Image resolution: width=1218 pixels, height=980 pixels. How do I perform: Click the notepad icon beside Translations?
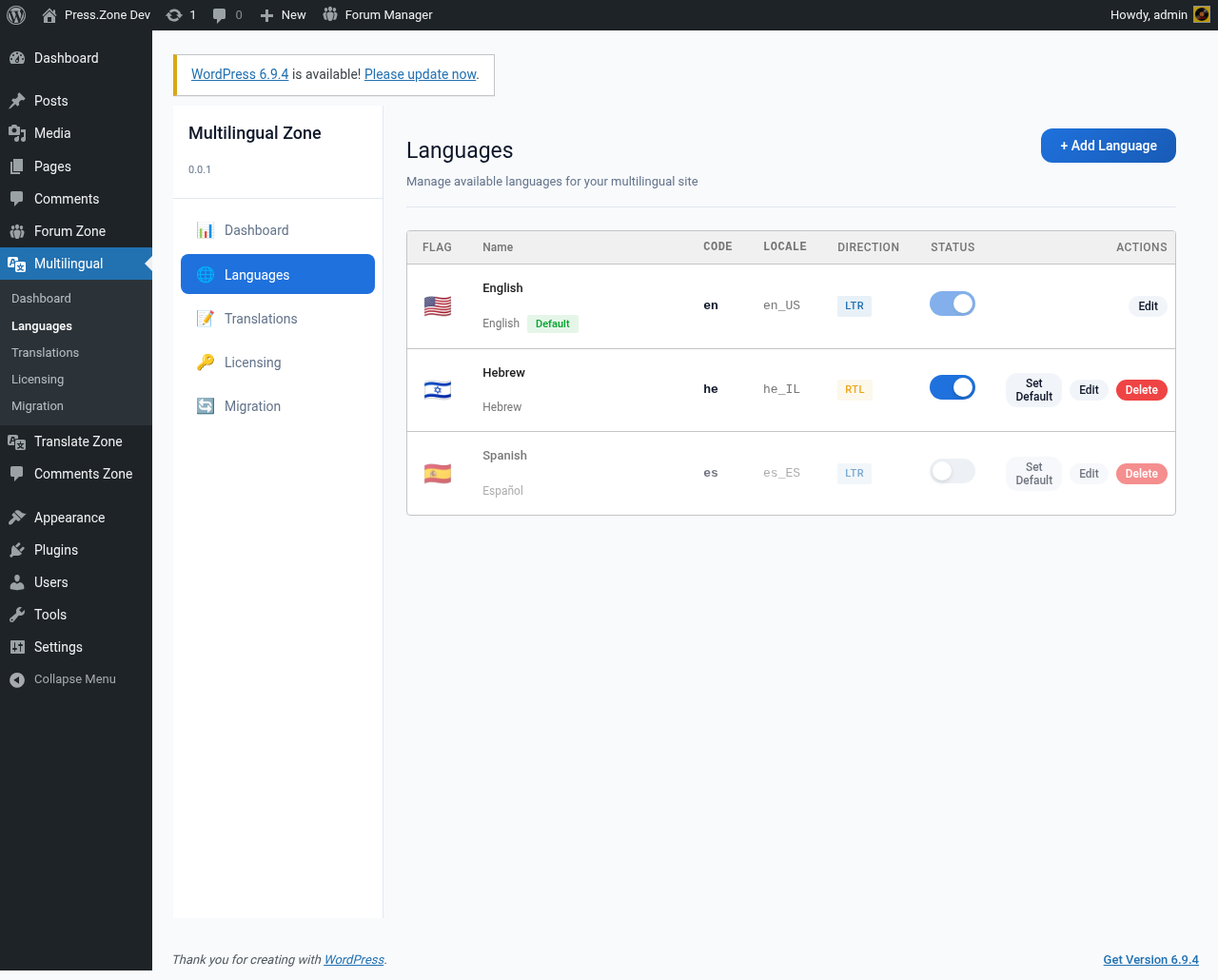tap(206, 319)
